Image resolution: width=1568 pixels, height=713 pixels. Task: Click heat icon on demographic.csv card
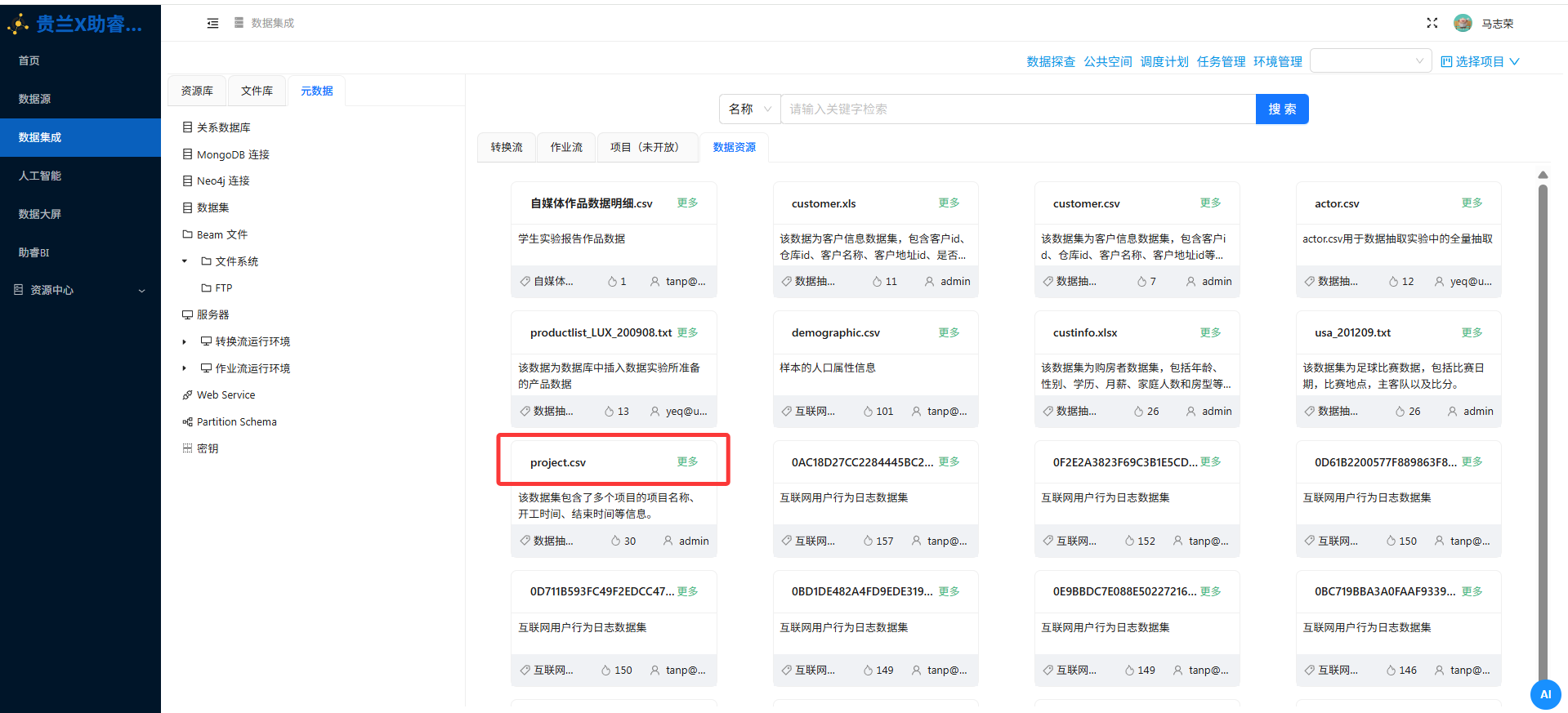pyautogui.click(x=868, y=412)
